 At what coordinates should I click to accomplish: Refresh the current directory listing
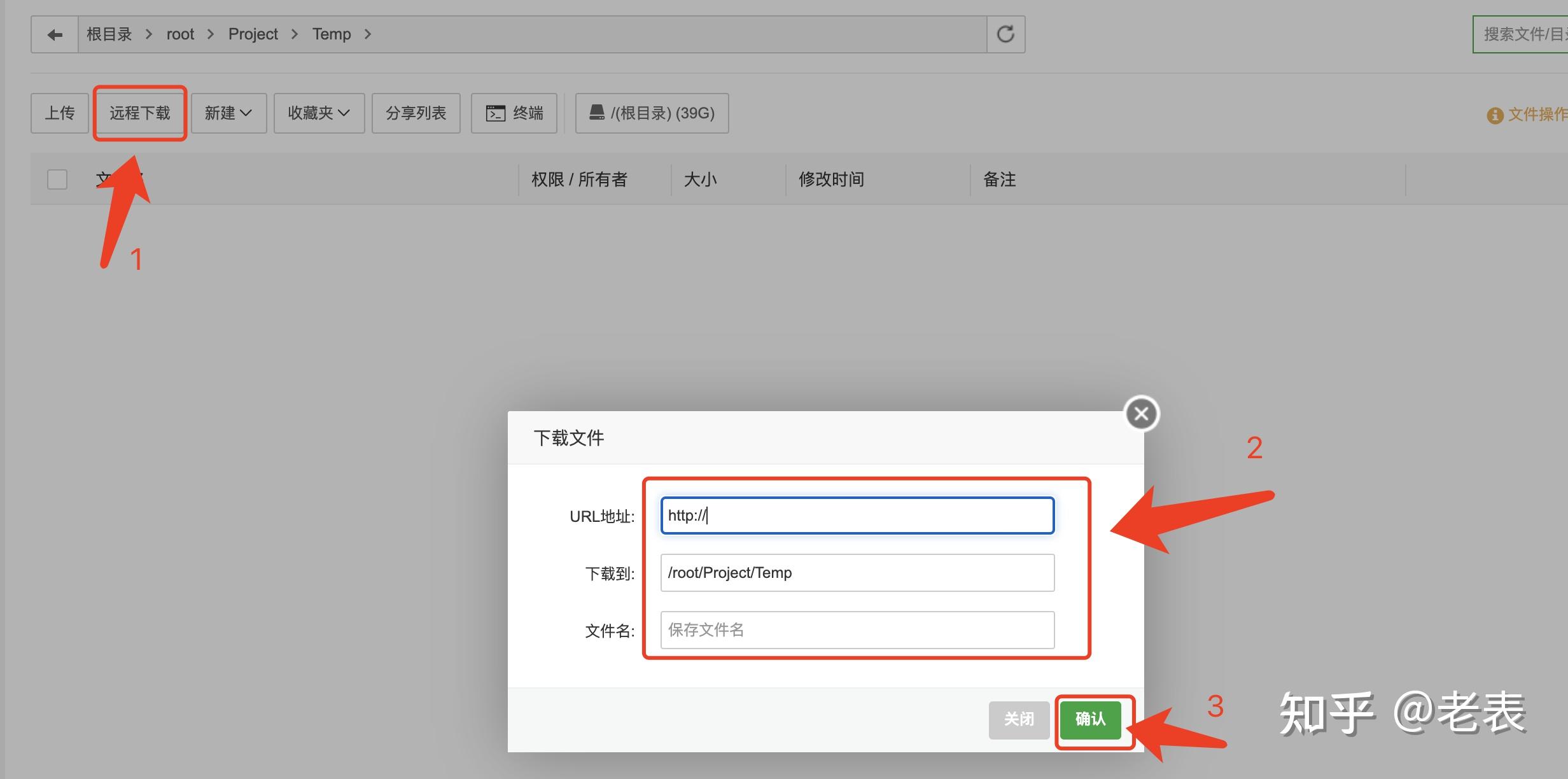pyautogui.click(x=1005, y=34)
